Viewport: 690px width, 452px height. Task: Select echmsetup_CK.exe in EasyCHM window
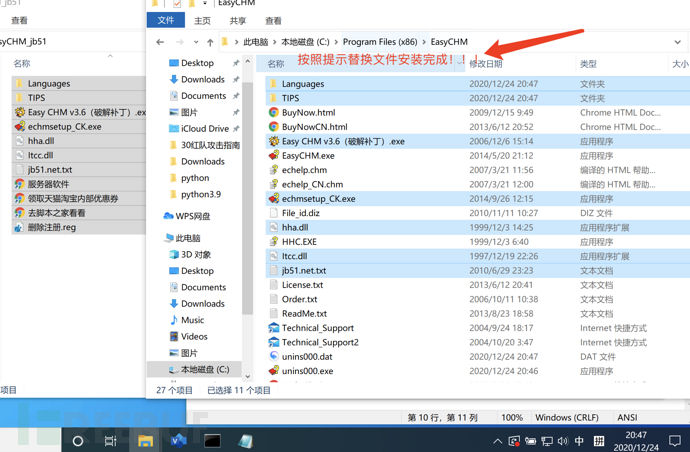[x=318, y=198]
